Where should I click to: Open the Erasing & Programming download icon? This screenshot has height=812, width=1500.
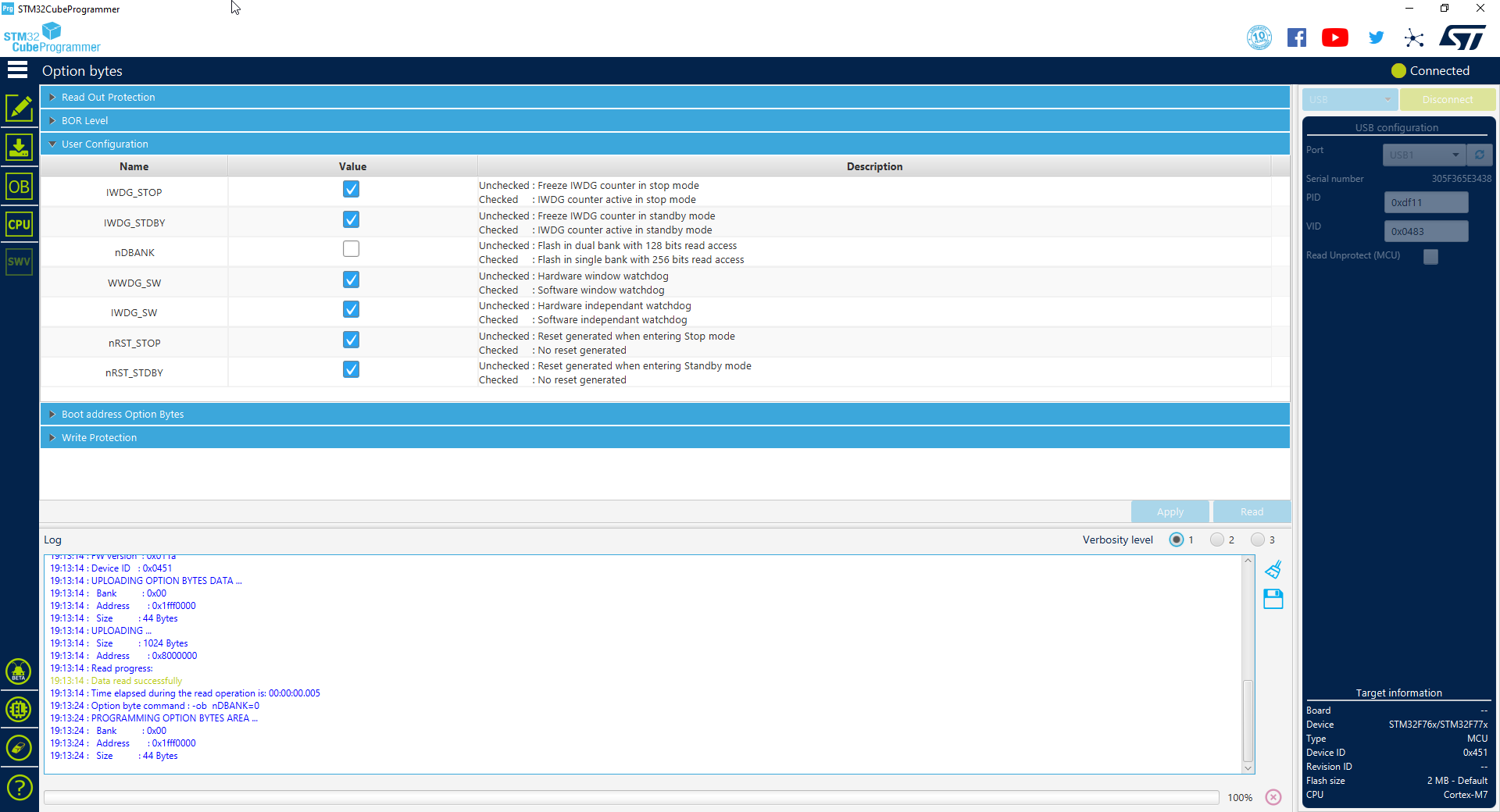coord(19,147)
